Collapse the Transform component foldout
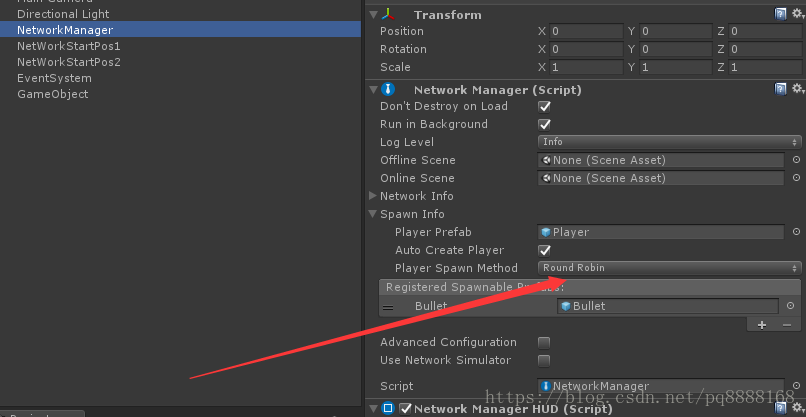Viewport: 806px width, 417px height. point(373,14)
